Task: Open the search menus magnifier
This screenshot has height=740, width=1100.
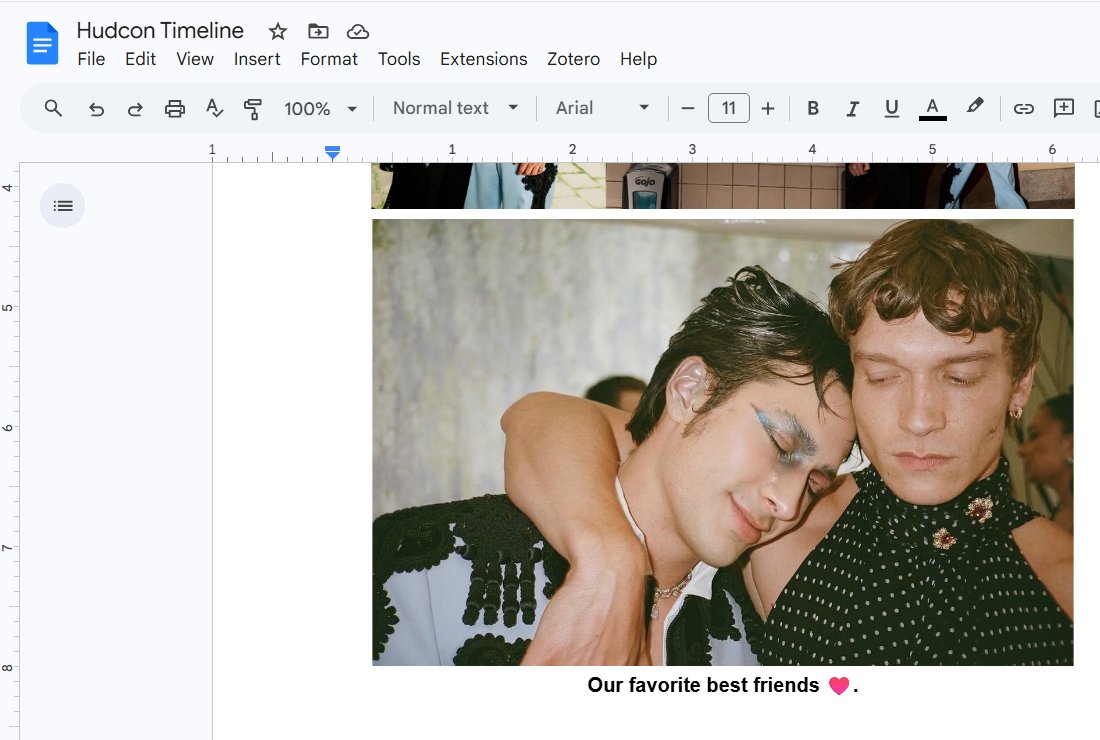Action: [x=53, y=108]
